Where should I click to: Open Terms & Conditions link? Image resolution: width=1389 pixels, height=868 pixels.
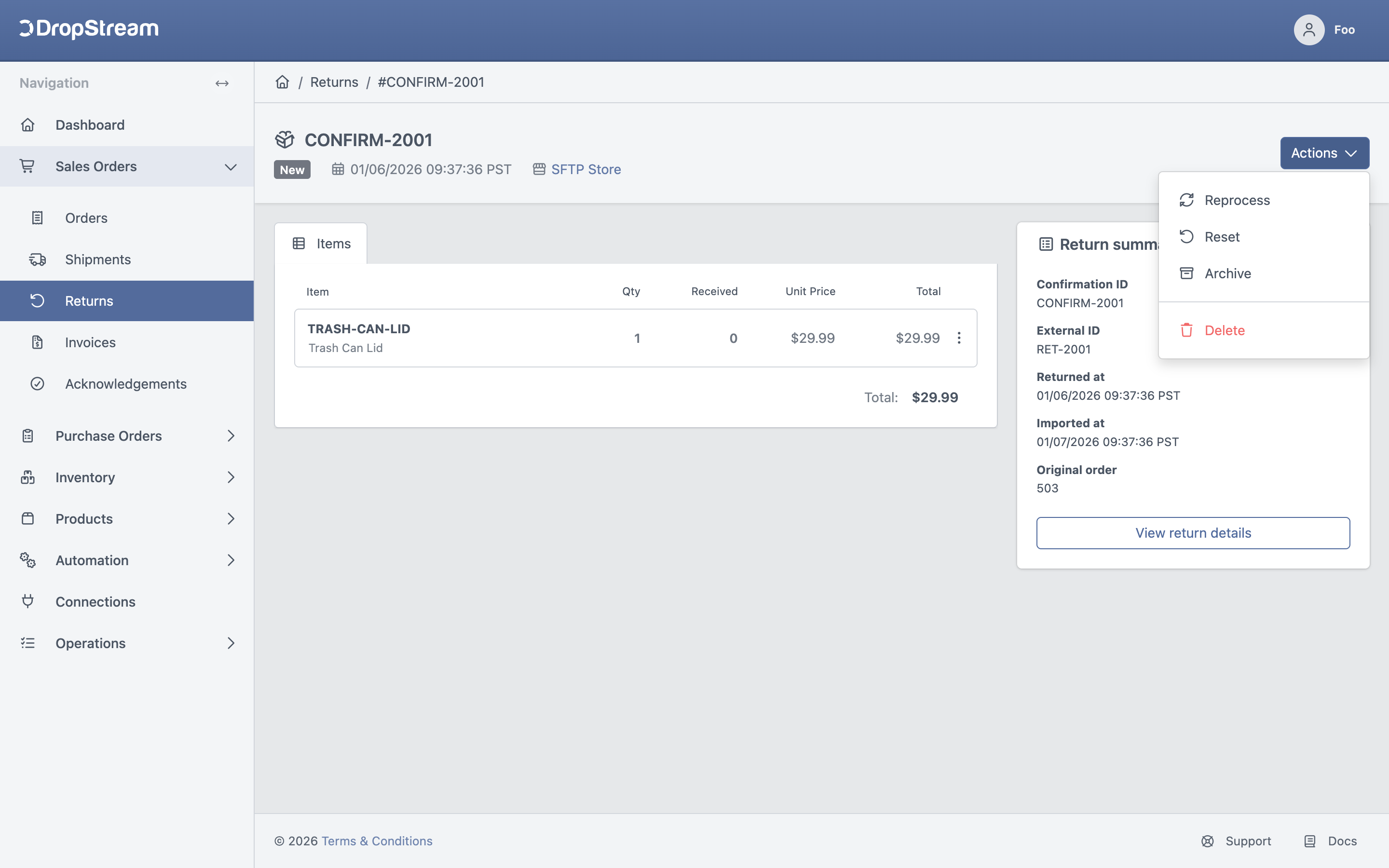377,841
